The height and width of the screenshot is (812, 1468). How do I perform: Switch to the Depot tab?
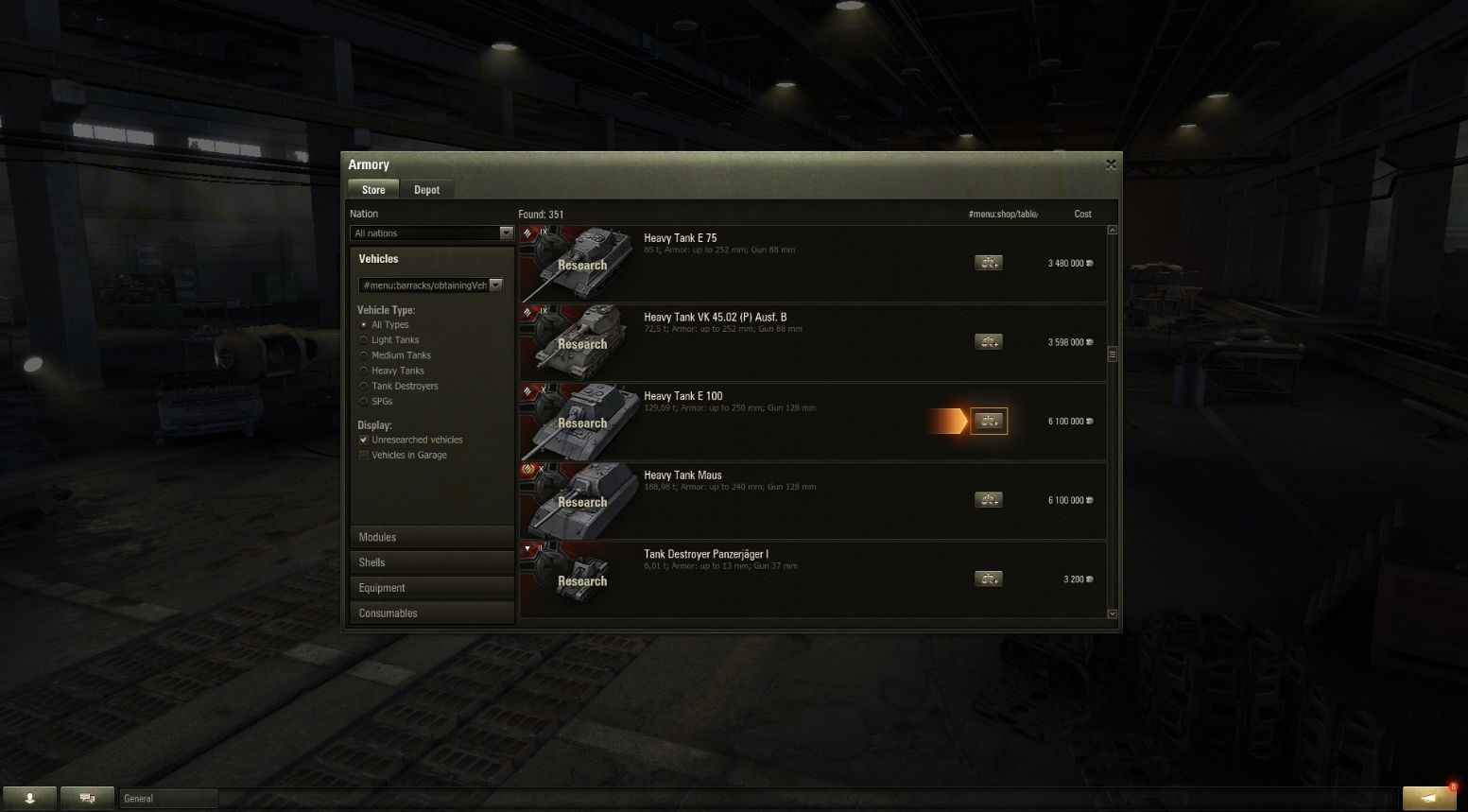(x=426, y=190)
